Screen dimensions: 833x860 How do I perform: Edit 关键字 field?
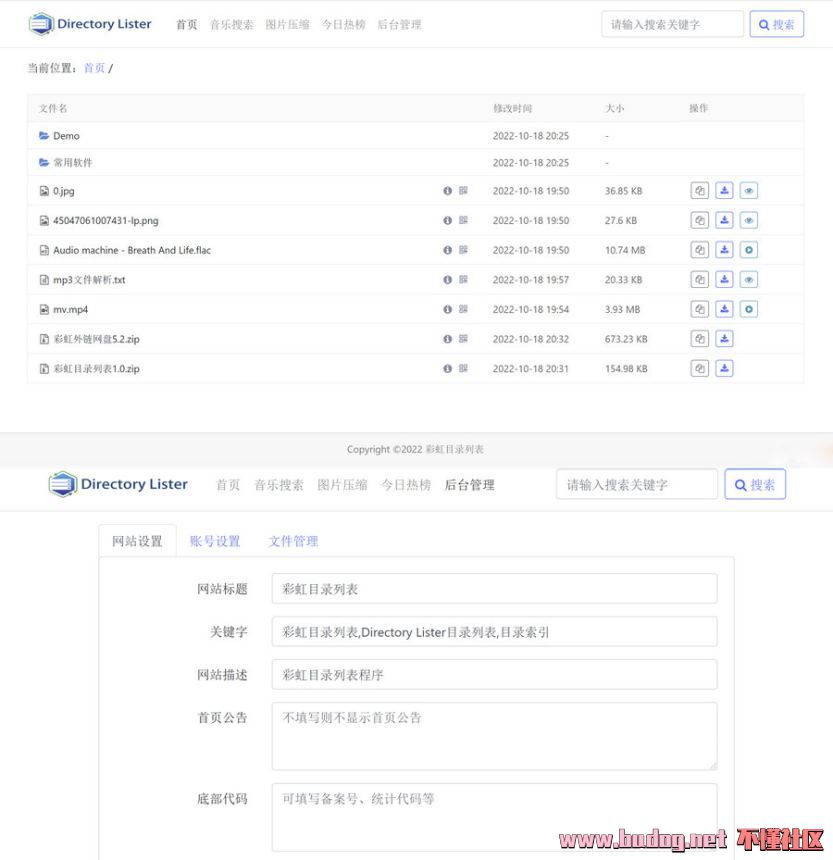click(494, 632)
